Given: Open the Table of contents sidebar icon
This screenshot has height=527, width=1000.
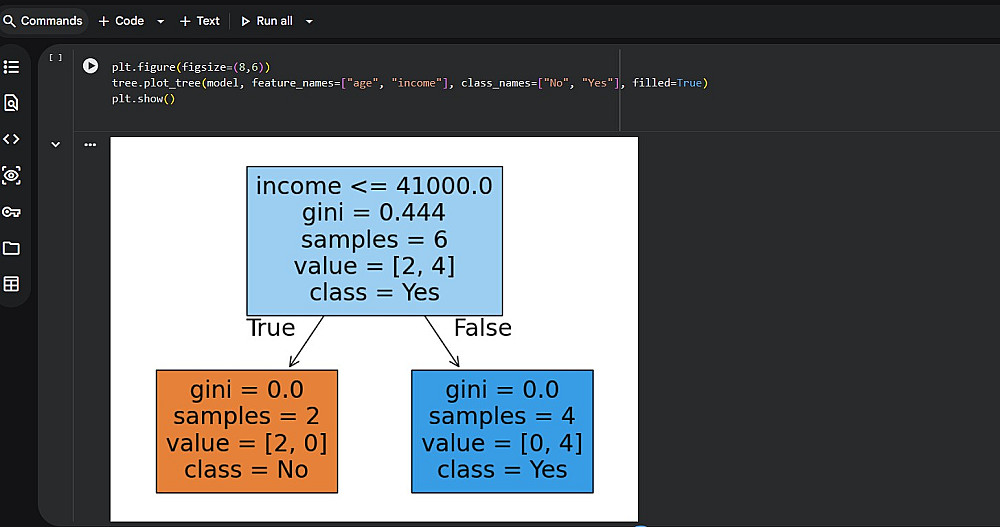Looking at the screenshot, I should pyautogui.click(x=12, y=67).
